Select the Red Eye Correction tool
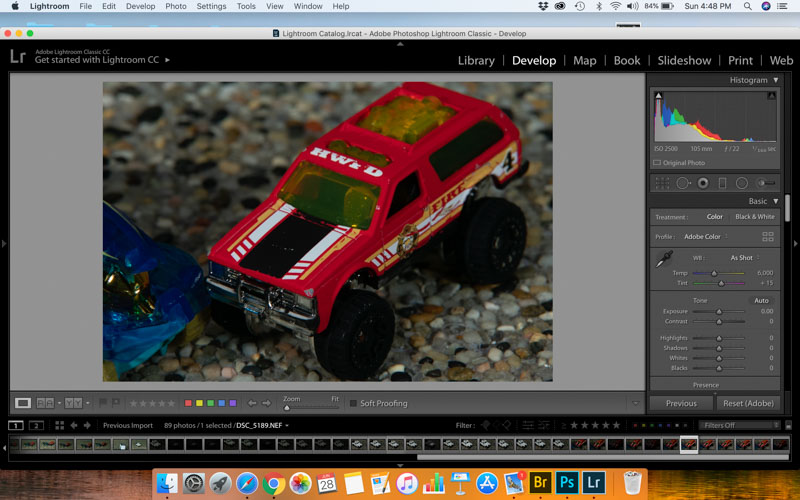The height and width of the screenshot is (500, 800). pos(703,183)
